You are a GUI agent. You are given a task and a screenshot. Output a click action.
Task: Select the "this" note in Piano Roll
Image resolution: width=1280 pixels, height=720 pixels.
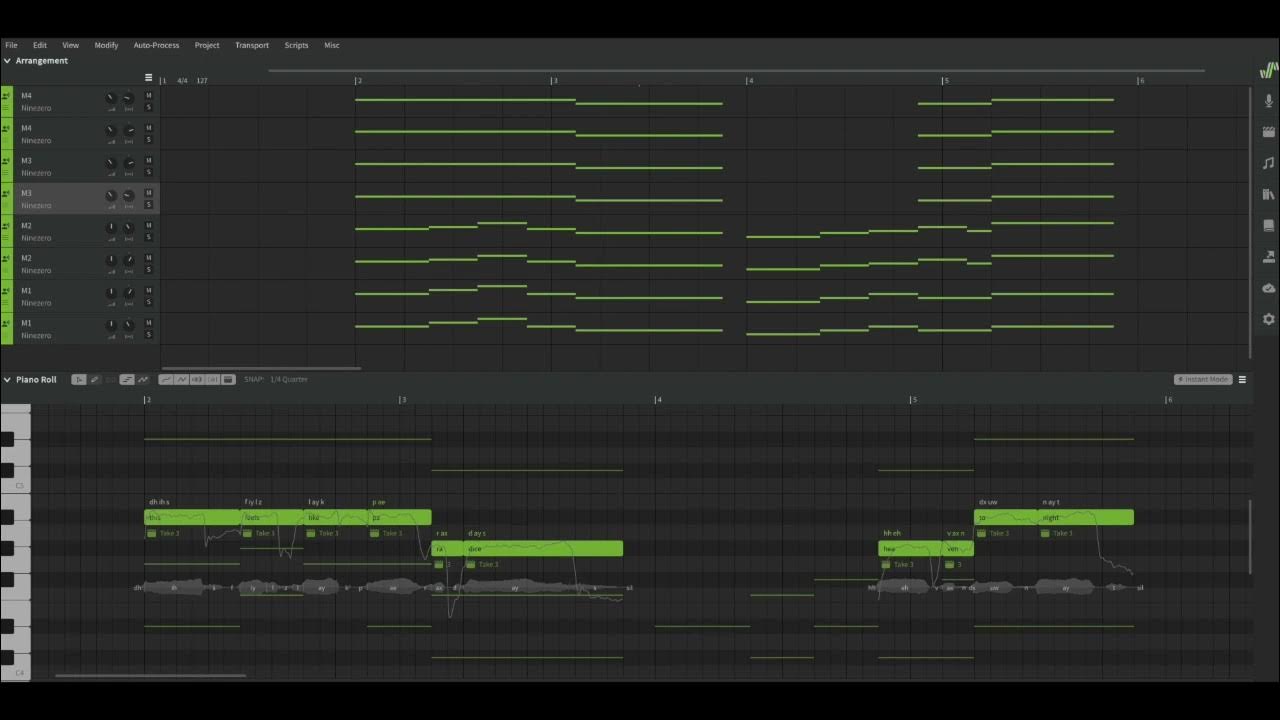tap(192, 517)
